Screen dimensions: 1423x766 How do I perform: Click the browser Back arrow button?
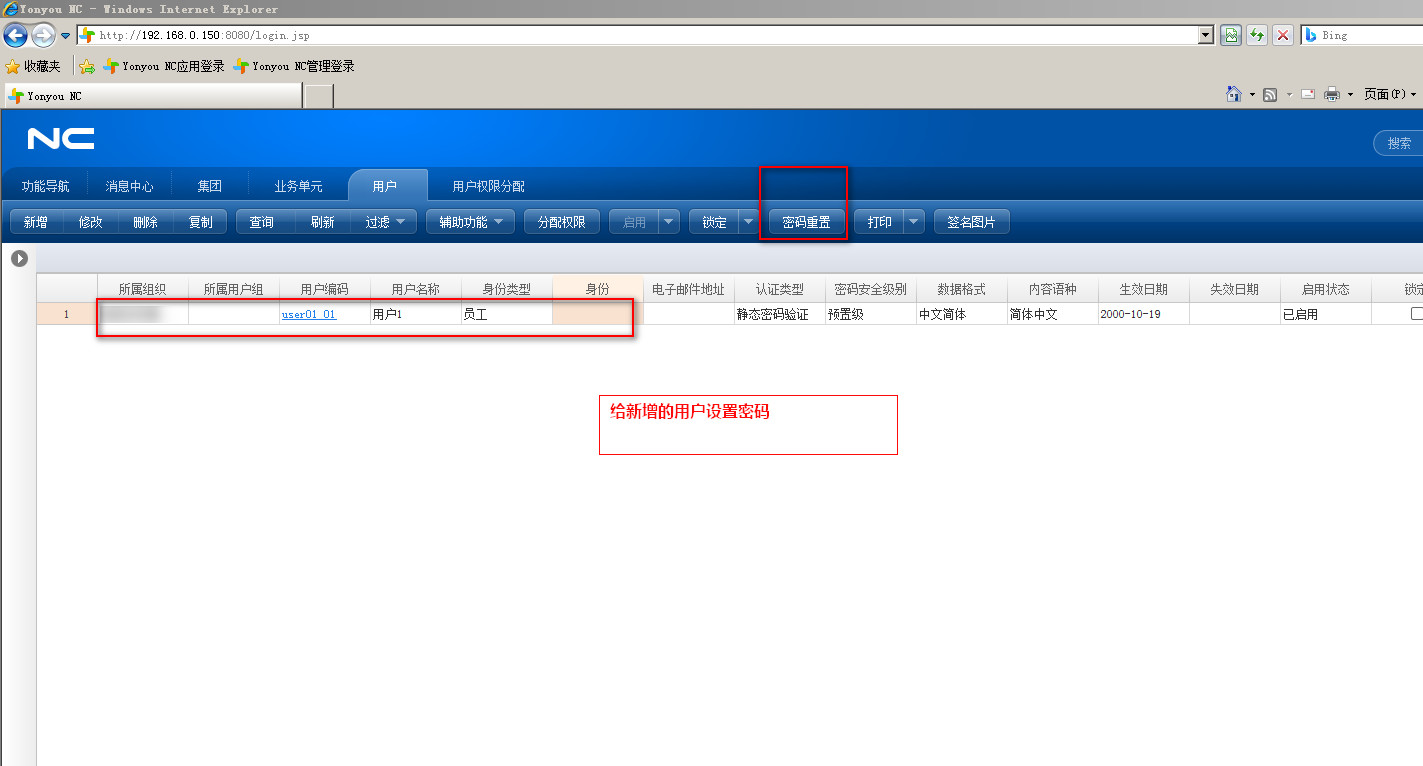15,36
